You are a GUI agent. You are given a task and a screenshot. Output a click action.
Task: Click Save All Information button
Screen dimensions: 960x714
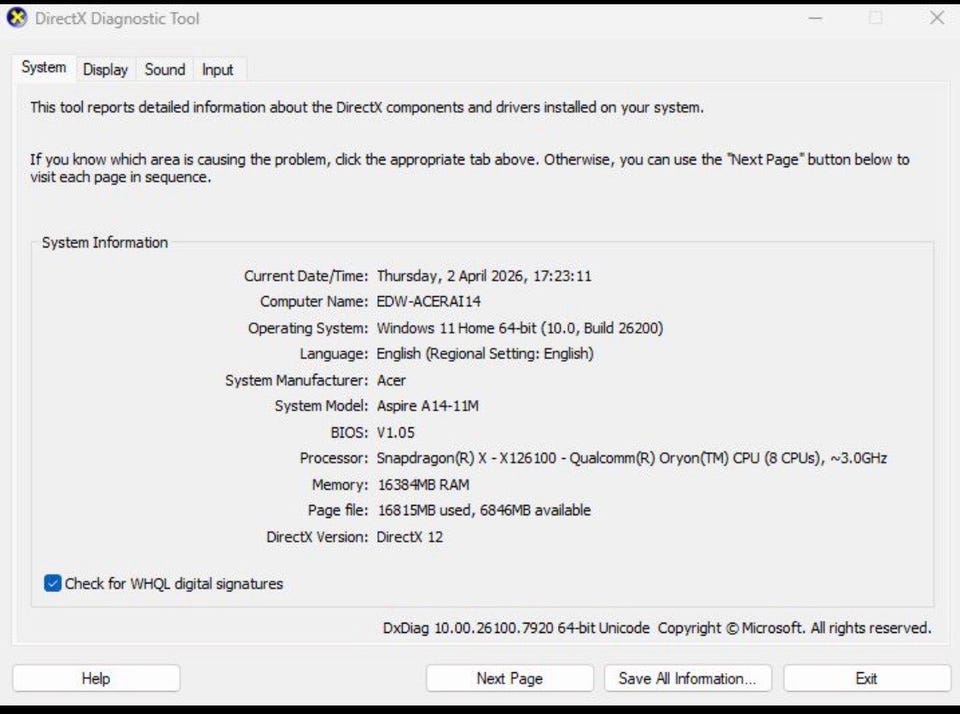(x=688, y=678)
